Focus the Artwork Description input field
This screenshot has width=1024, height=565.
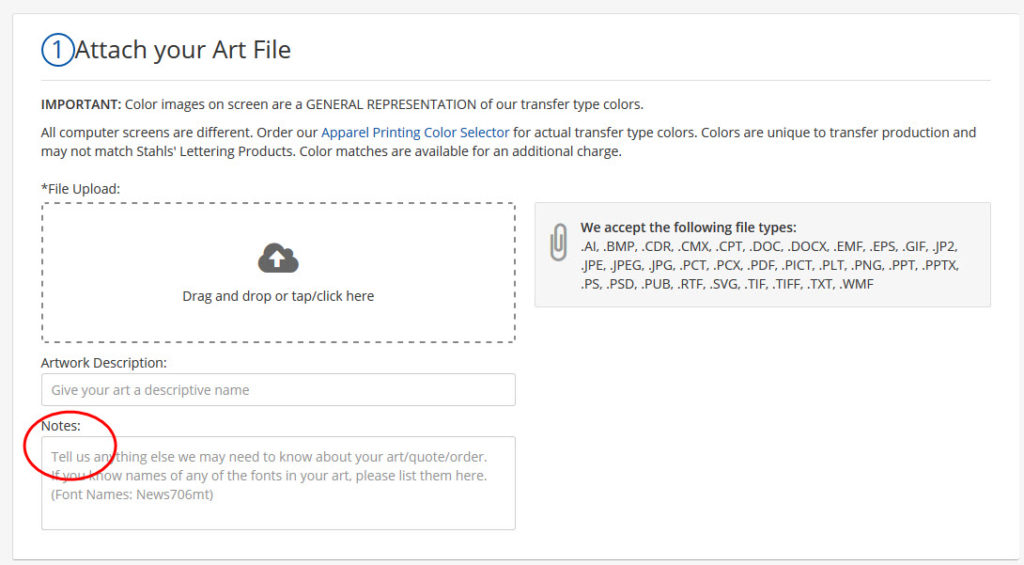pos(278,390)
